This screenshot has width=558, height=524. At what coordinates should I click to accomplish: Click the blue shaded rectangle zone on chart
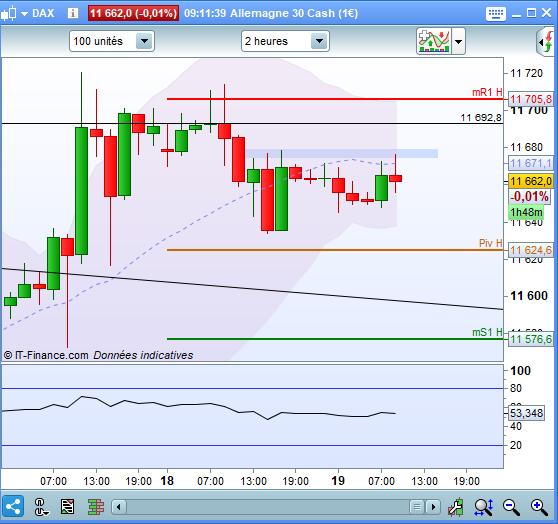point(342,153)
